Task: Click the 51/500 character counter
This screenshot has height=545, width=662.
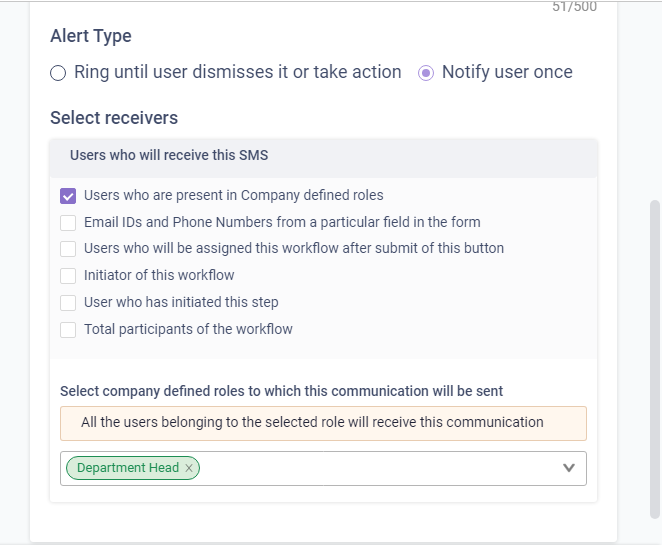Action: 574,7
